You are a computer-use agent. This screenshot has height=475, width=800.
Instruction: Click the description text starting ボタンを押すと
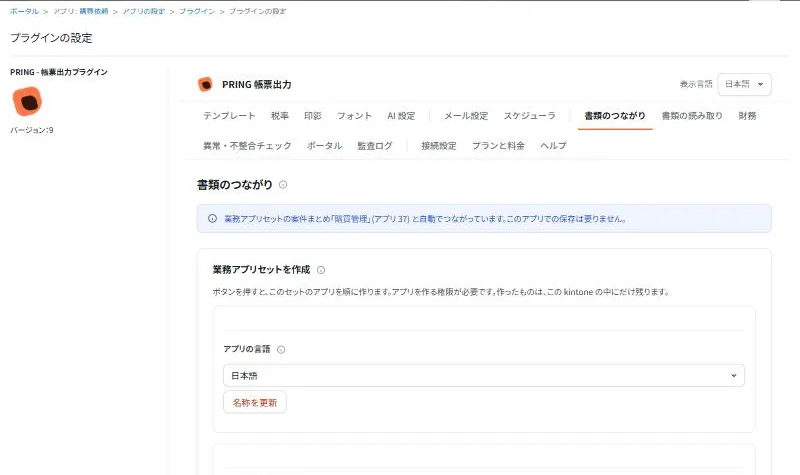point(441,292)
